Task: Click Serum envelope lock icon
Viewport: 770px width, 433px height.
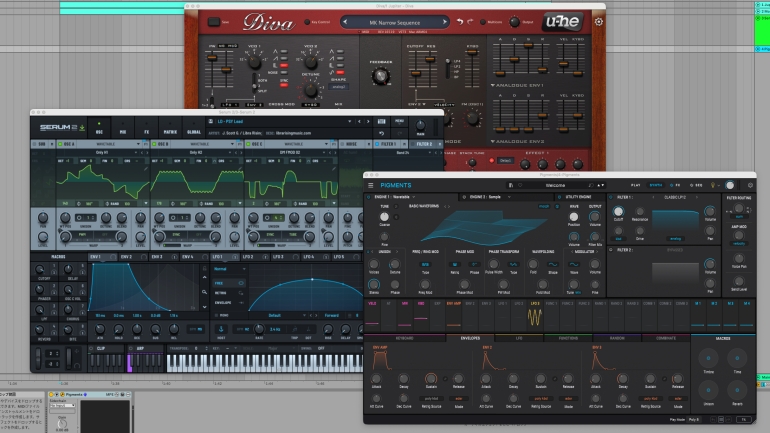Action: [x=204, y=269]
